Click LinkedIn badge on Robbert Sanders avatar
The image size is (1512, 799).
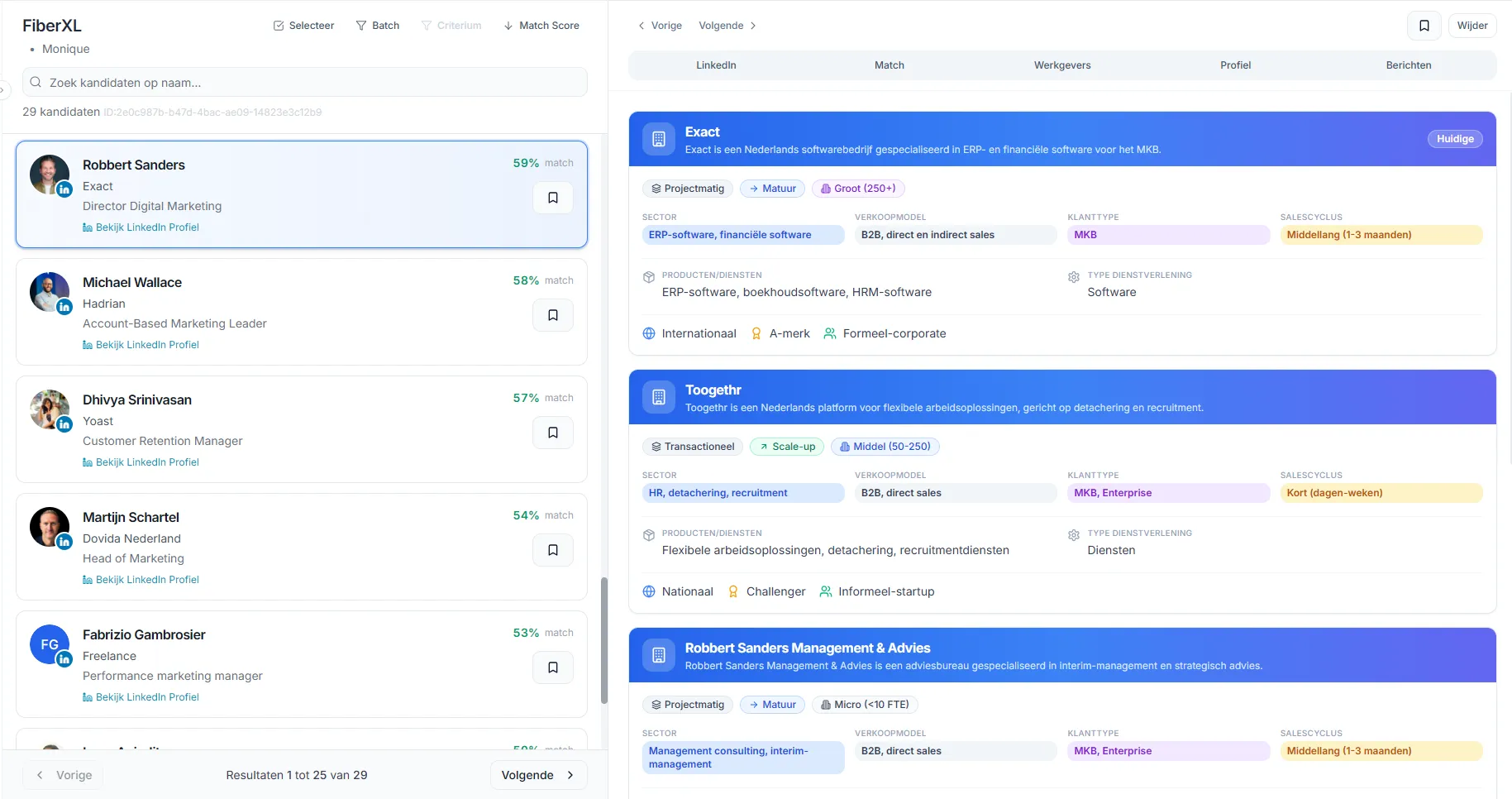pos(64,189)
